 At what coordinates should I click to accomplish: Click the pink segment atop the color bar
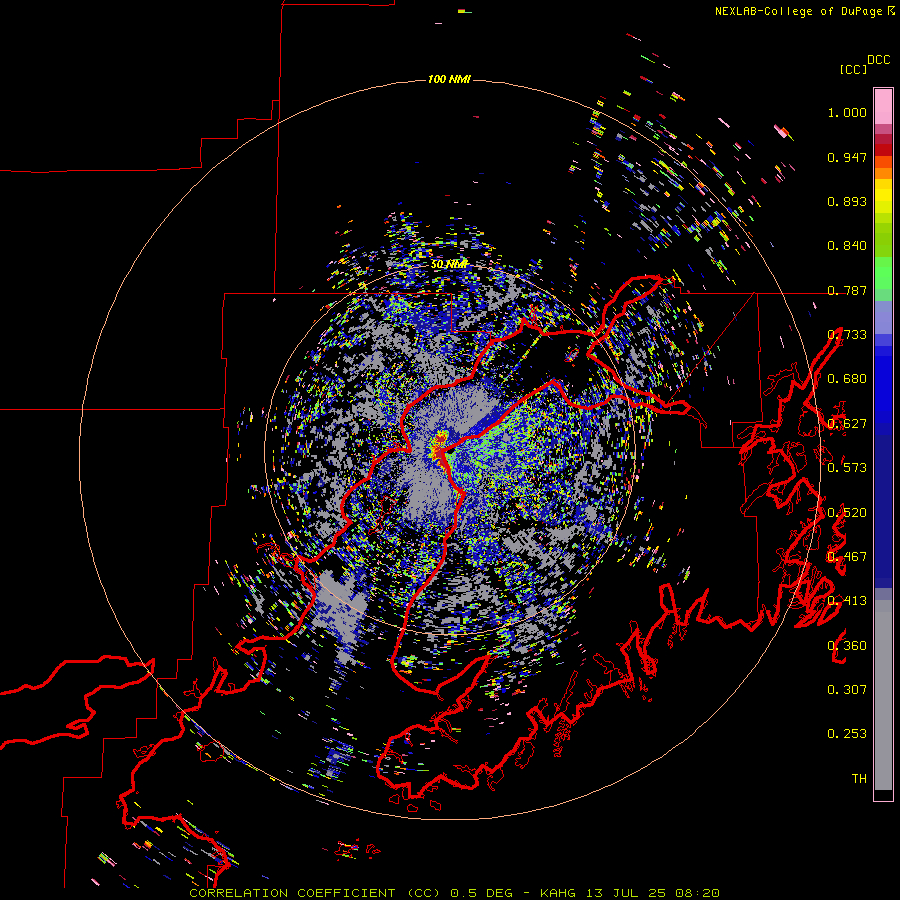click(883, 106)
